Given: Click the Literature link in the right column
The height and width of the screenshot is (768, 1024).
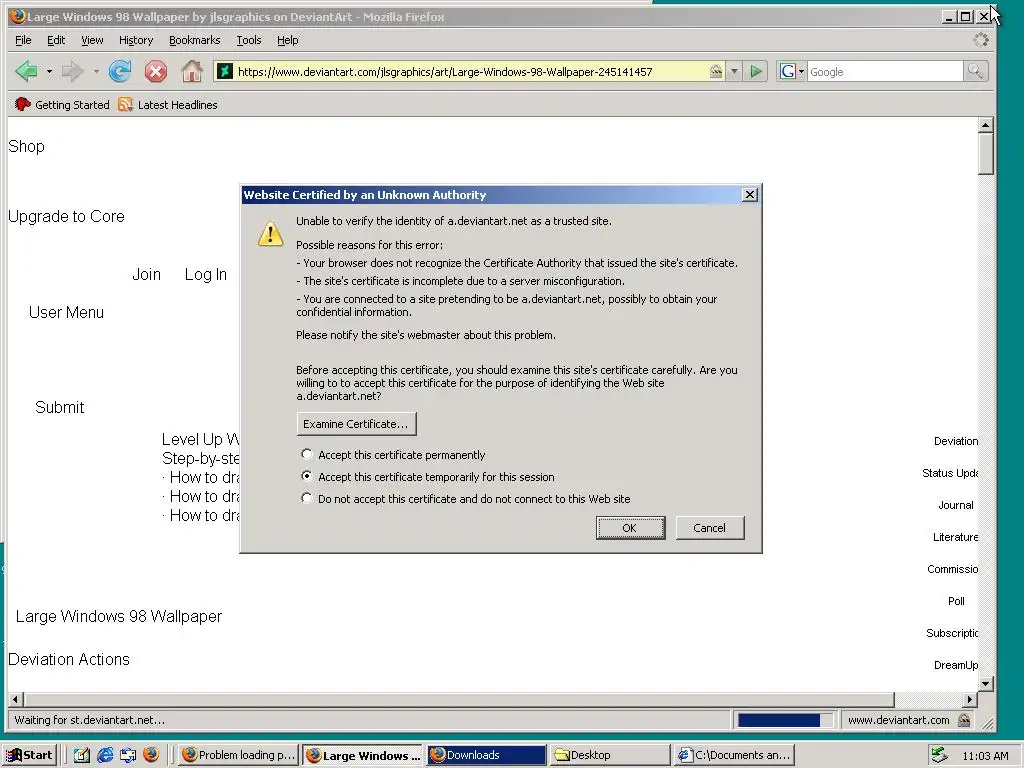Looking at the screenshot, I should (x=955, y=537).
